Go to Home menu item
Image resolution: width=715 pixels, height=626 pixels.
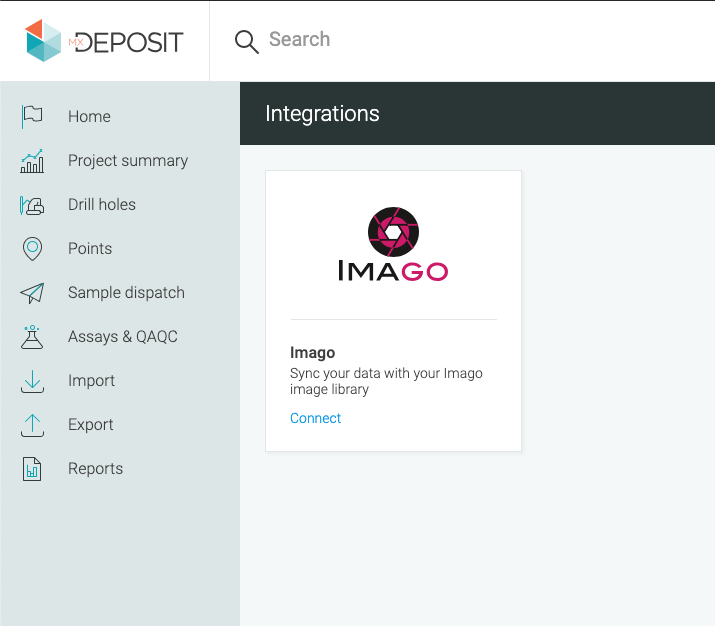pyautogui.click(x=89, y=116)
